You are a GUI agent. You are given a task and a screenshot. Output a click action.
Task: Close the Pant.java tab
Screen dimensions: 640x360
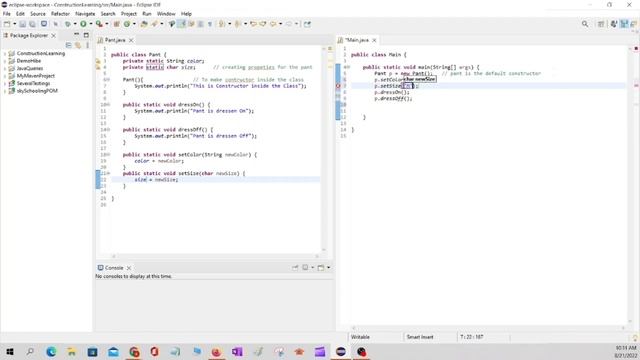tap(131, 40)
